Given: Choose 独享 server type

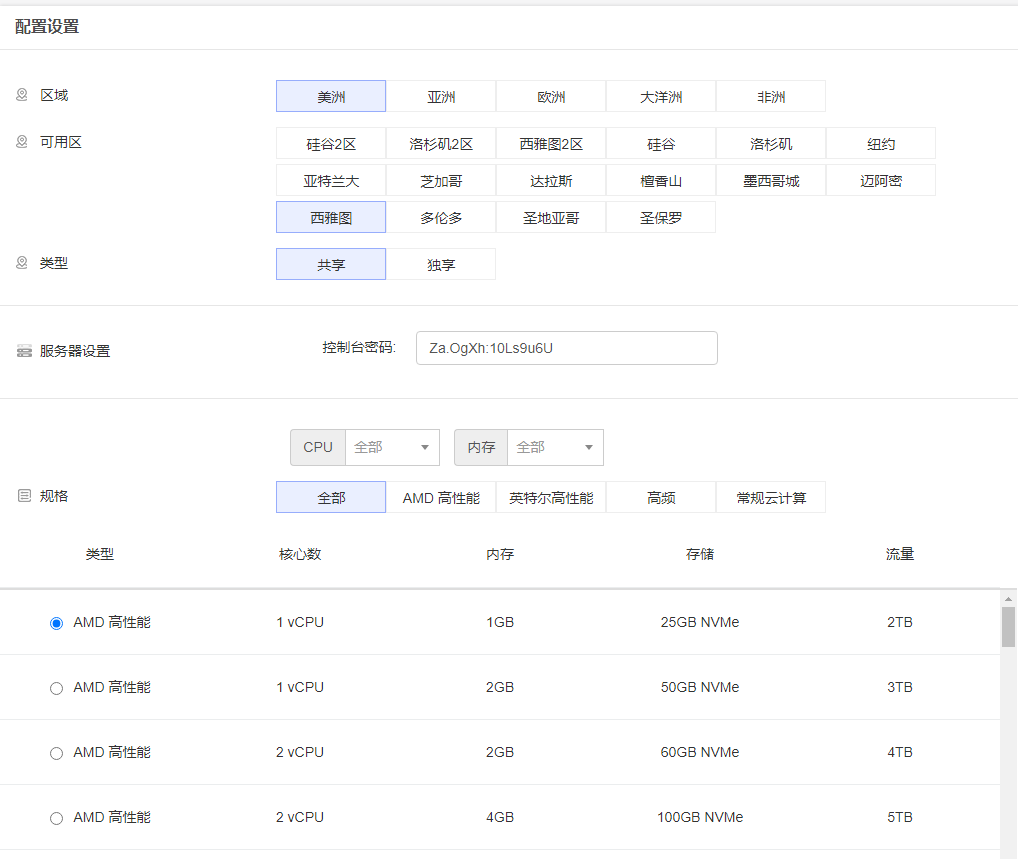Looking at the screenshot, I should (441, 265).
